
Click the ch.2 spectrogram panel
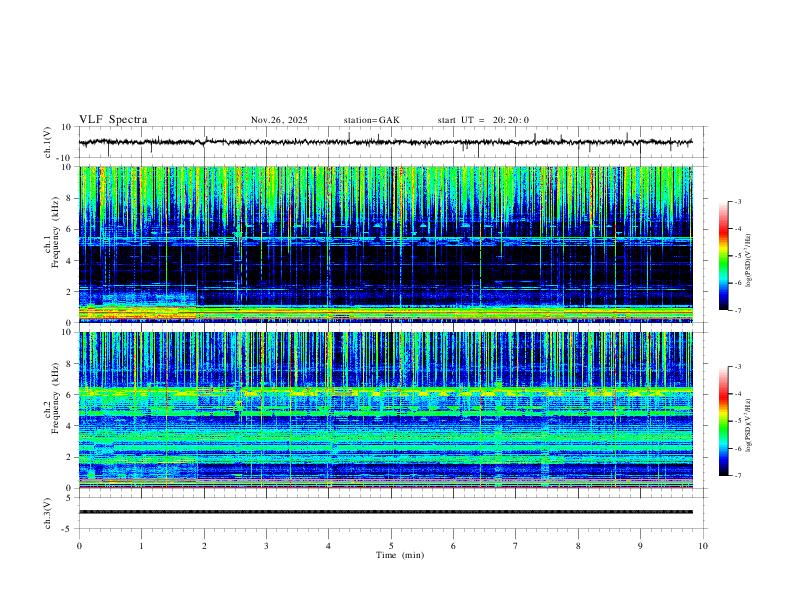385,410
